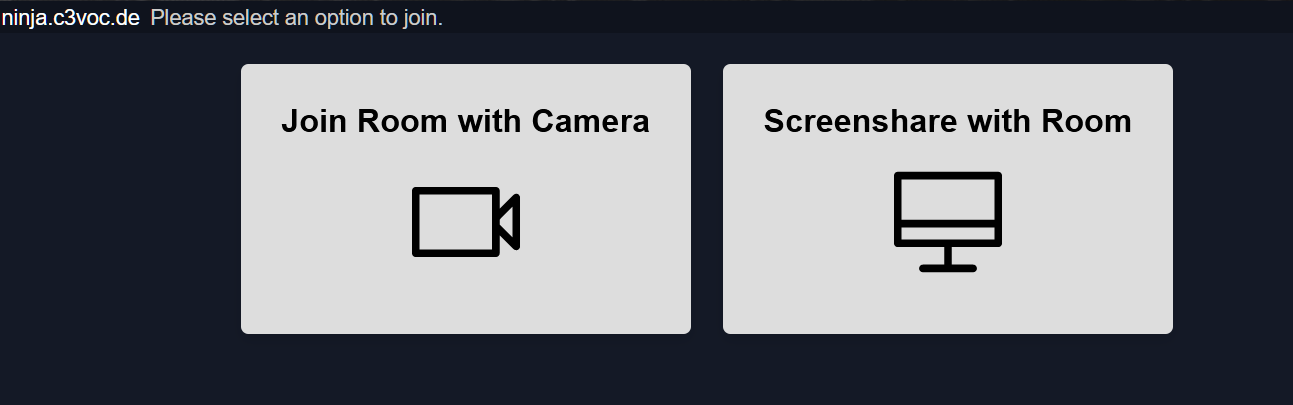
Task: Click the "Screenshare with Room" heading text
Action: click(948, 121)
